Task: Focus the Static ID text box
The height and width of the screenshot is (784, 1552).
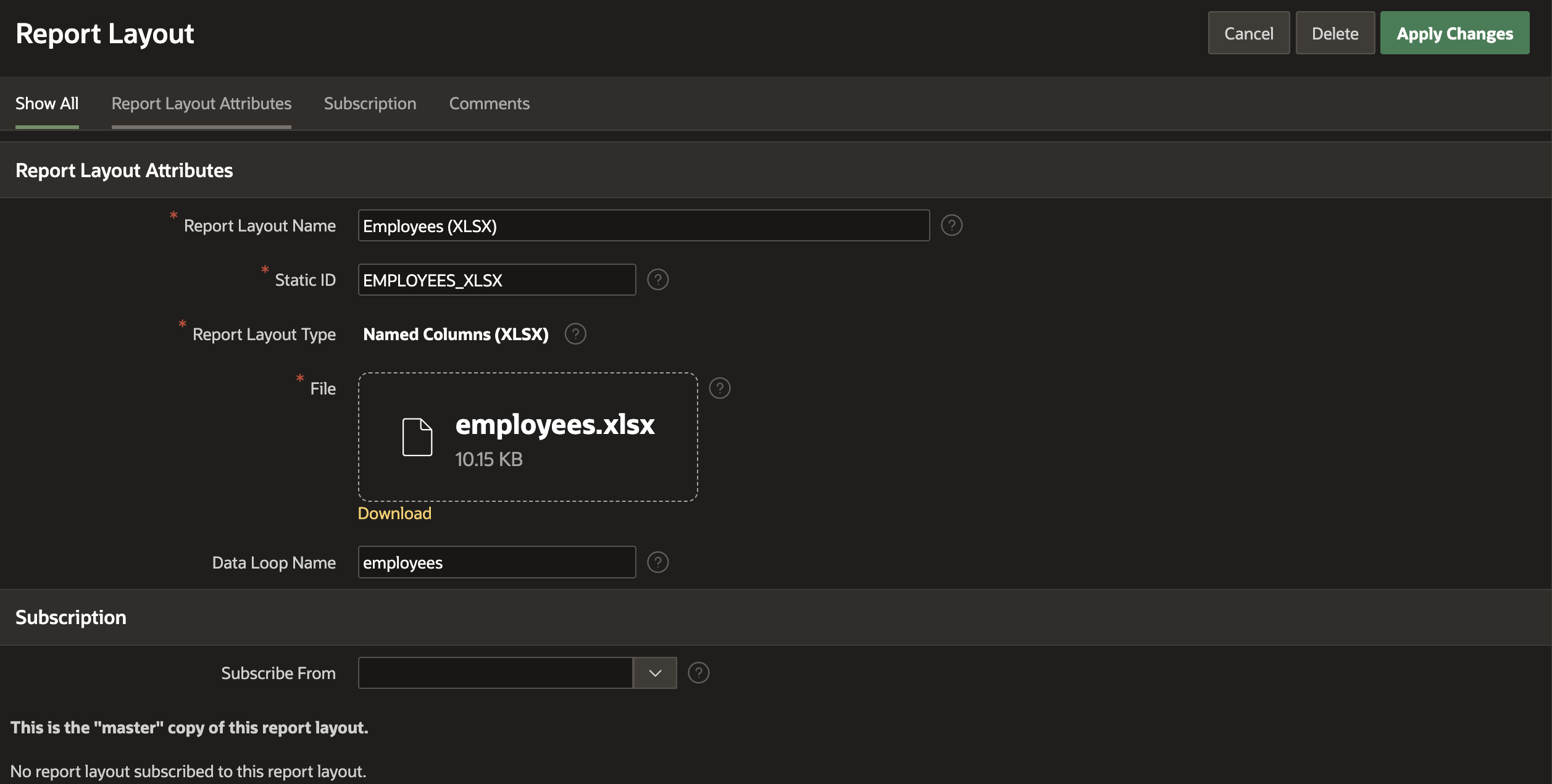Action: (496, 280)
